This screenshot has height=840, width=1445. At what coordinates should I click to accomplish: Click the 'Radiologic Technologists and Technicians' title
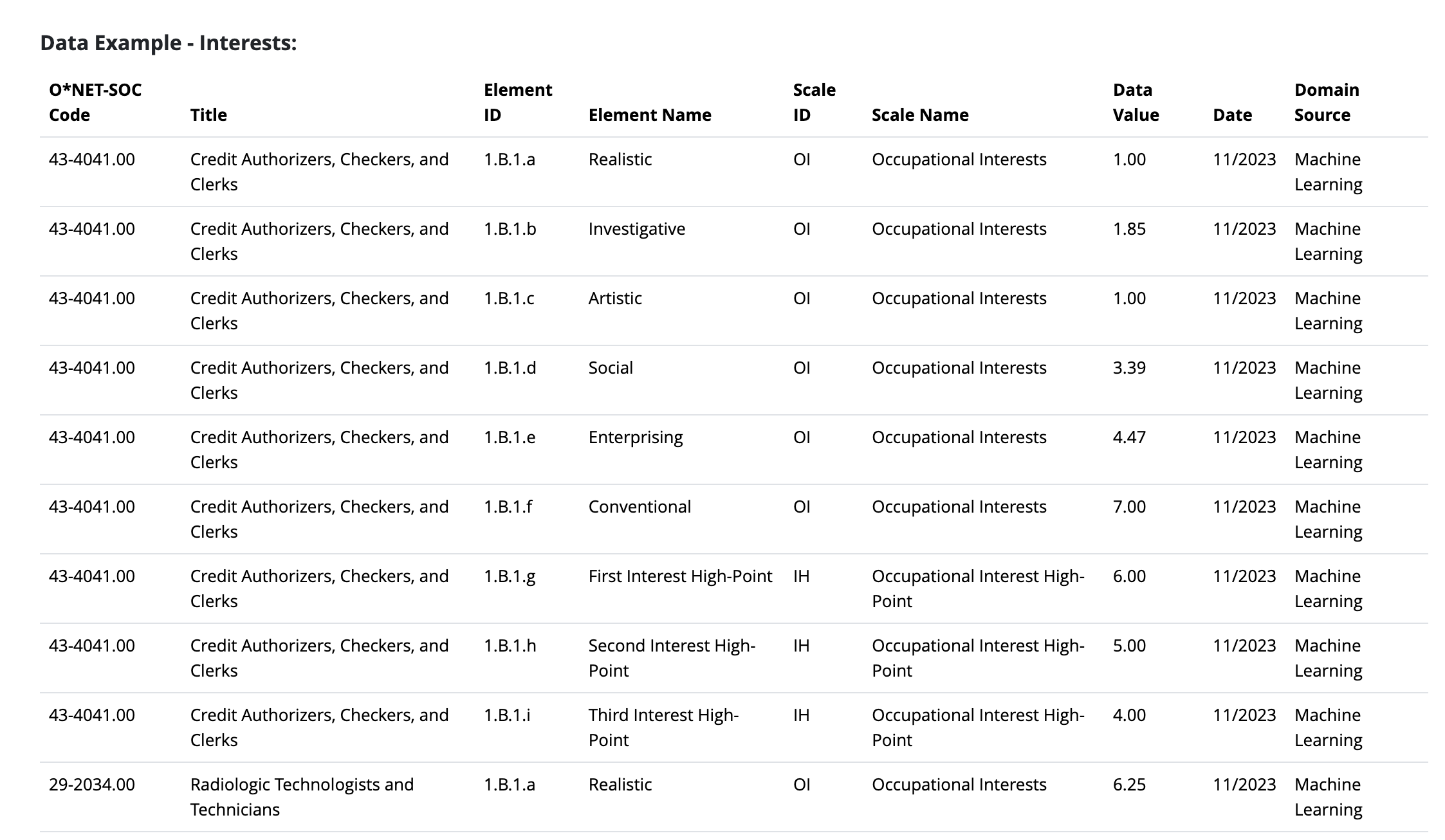point(302,797)
